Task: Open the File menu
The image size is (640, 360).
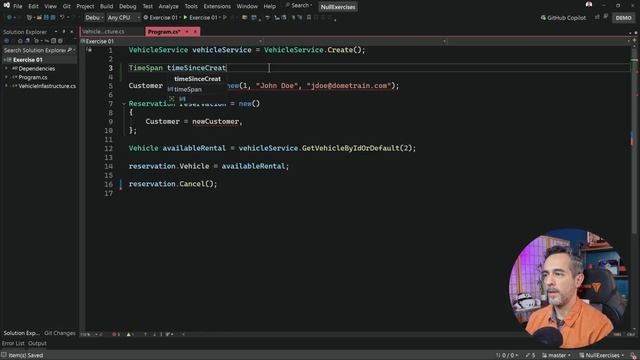Action: point(18,7)
